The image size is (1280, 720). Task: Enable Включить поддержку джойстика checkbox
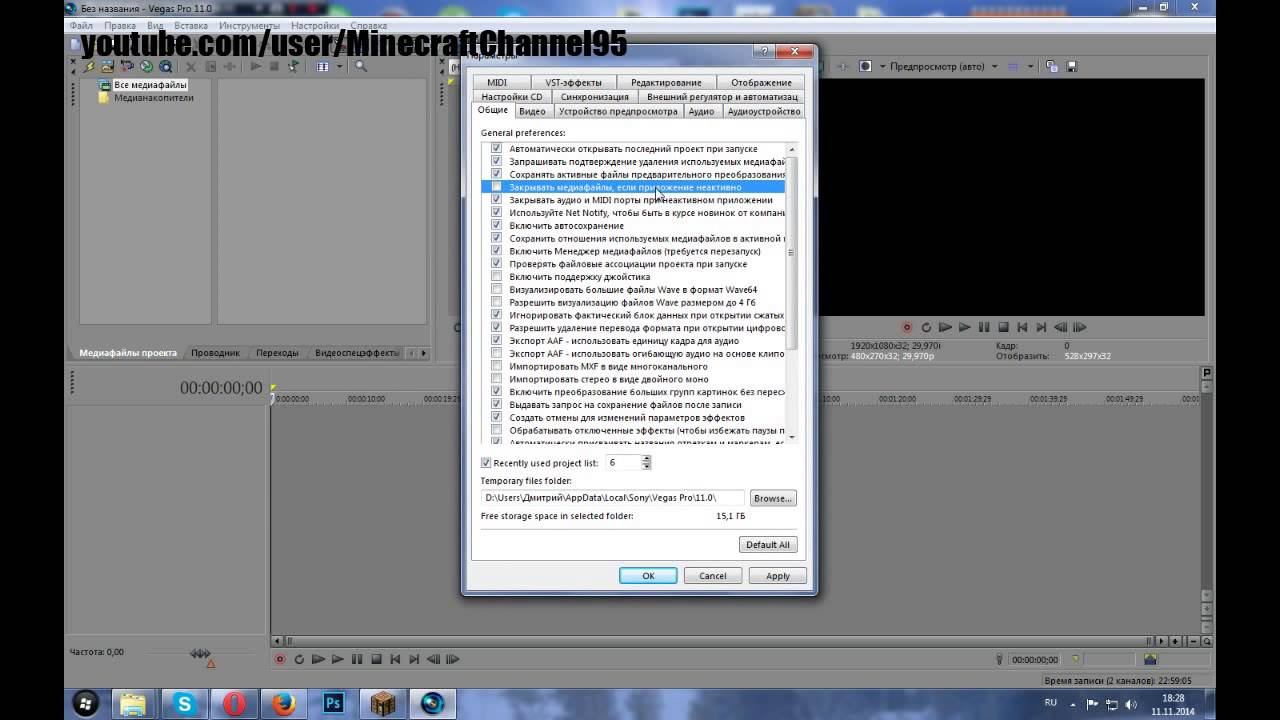click(x=497, y=277)
